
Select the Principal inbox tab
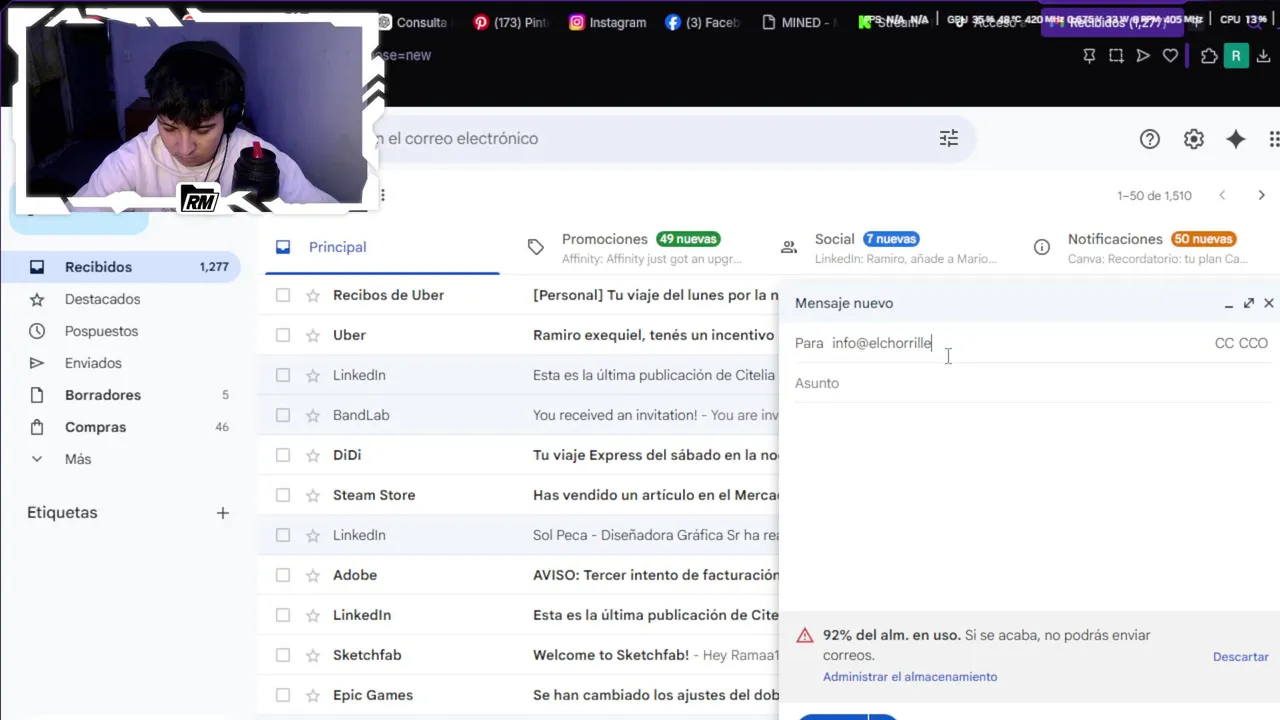coord(382,247)
